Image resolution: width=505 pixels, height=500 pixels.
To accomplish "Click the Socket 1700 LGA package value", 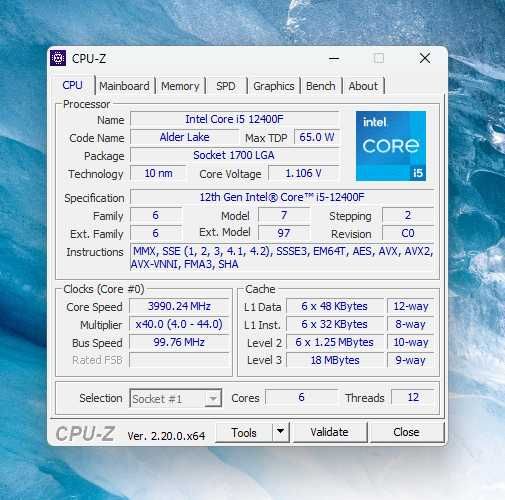I will click(x=235, y=155).
